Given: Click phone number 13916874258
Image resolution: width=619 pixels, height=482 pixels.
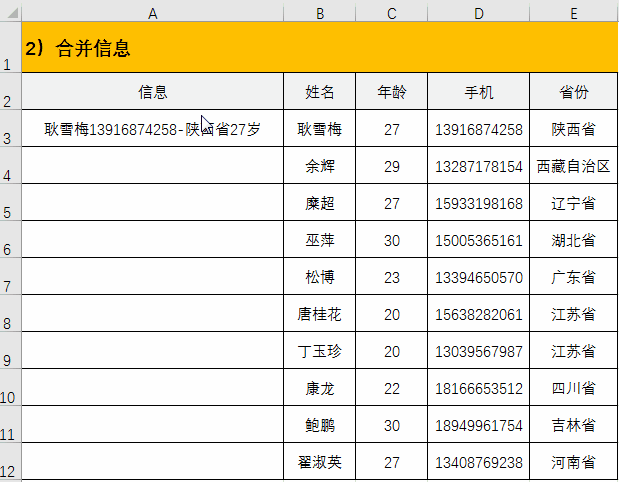Looking at the screenshot, I should click(478, 129).
